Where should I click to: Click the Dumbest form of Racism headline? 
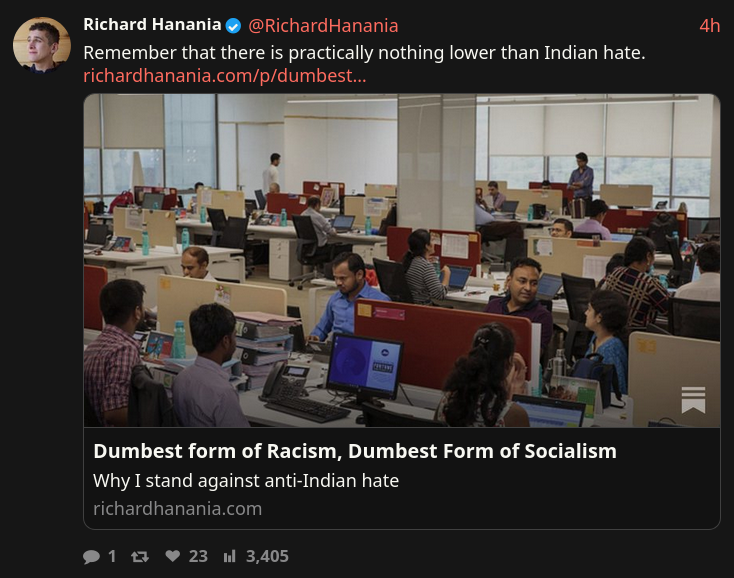(355, 451)
